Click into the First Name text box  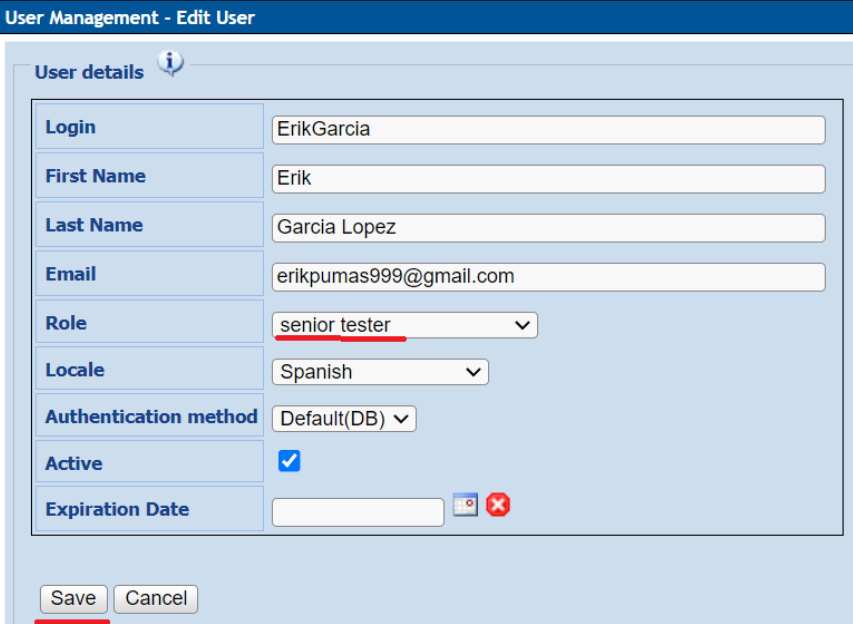(x=548, y=179)
